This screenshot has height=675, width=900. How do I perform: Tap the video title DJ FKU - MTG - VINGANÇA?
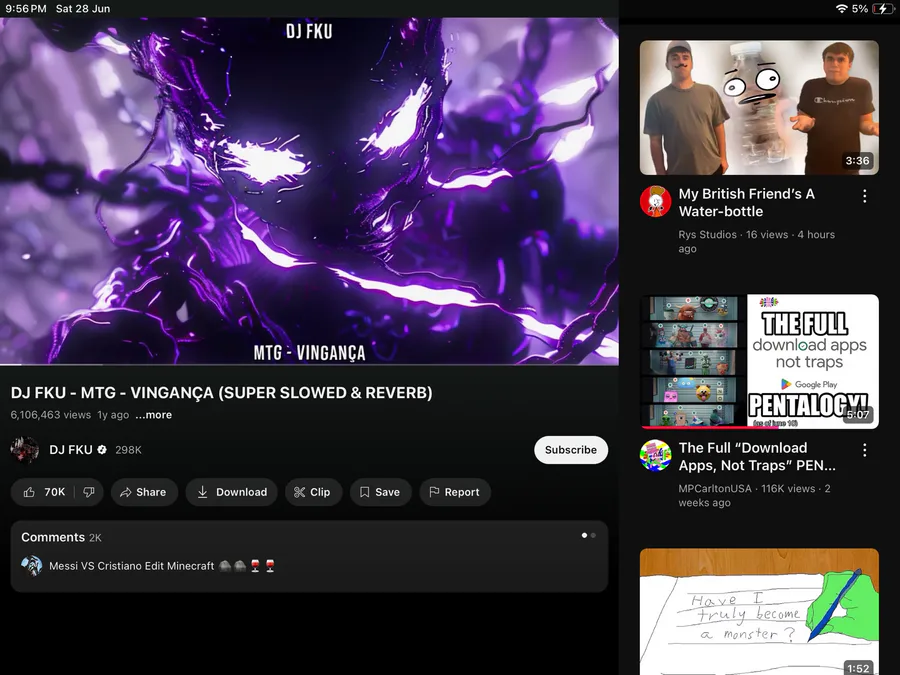(222, 393)
